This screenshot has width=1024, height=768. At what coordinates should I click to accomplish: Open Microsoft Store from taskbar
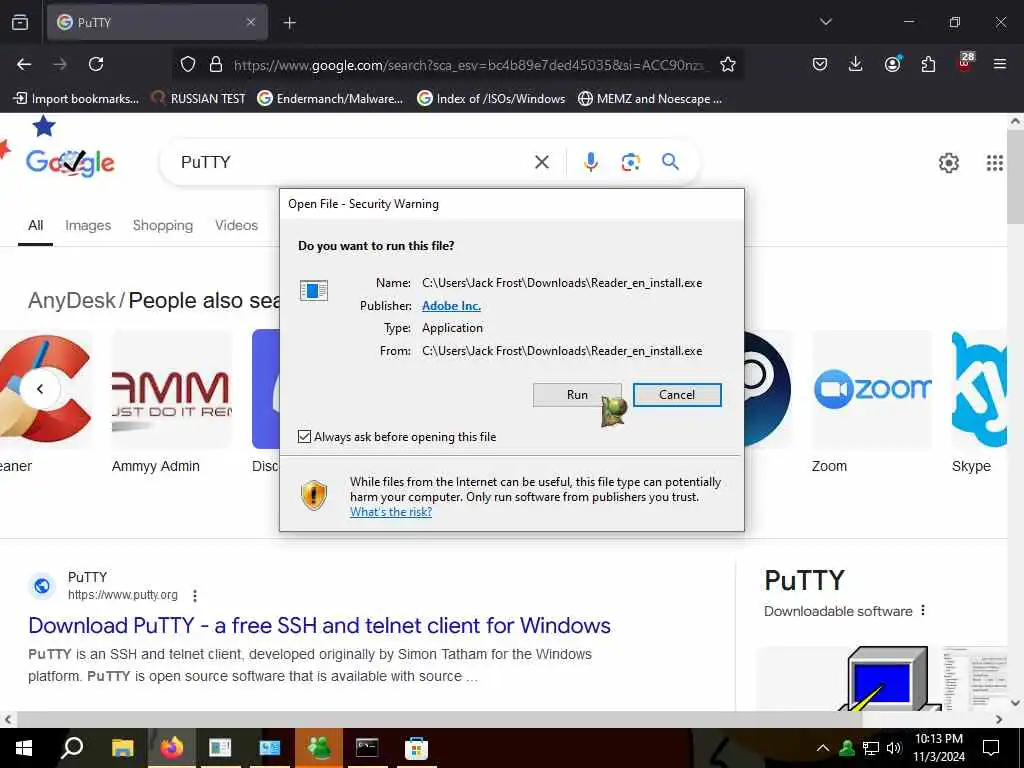coord(416,748)
